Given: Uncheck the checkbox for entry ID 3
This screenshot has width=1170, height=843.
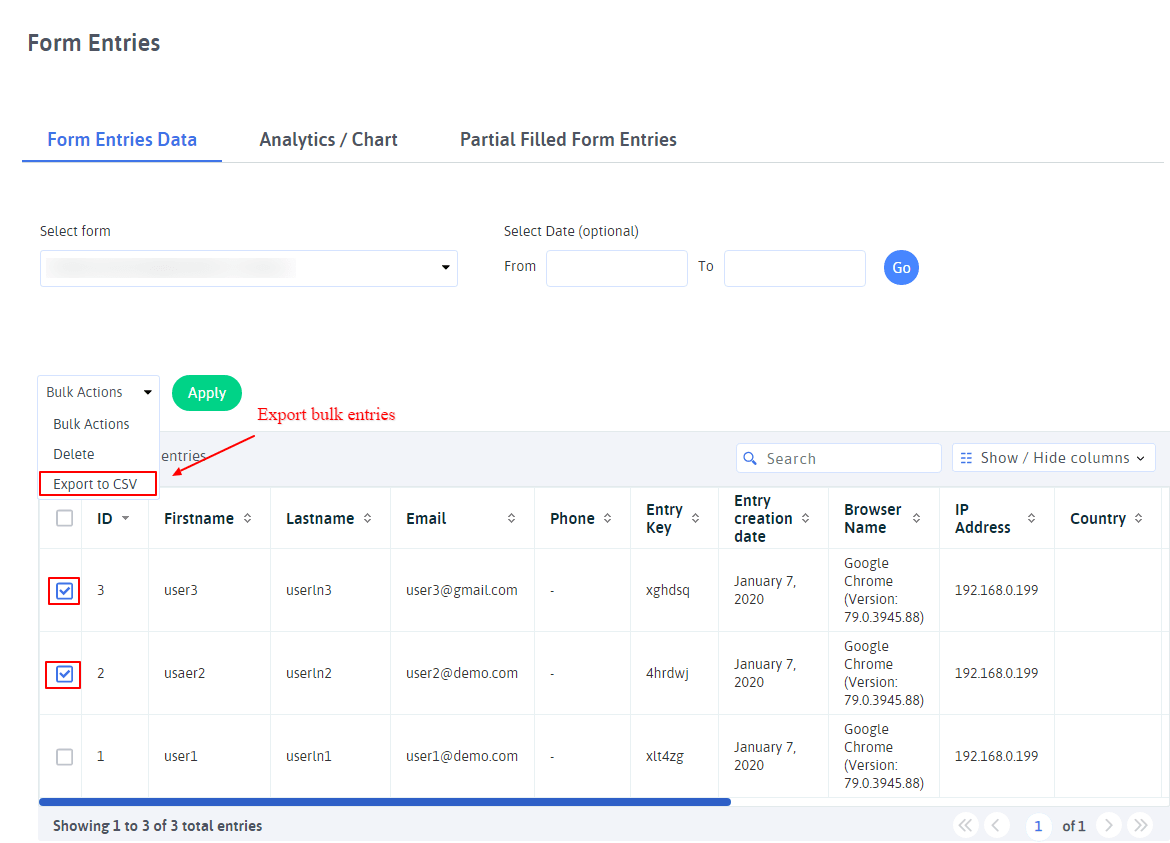Looking at the screenshot, I should (64, 591).
